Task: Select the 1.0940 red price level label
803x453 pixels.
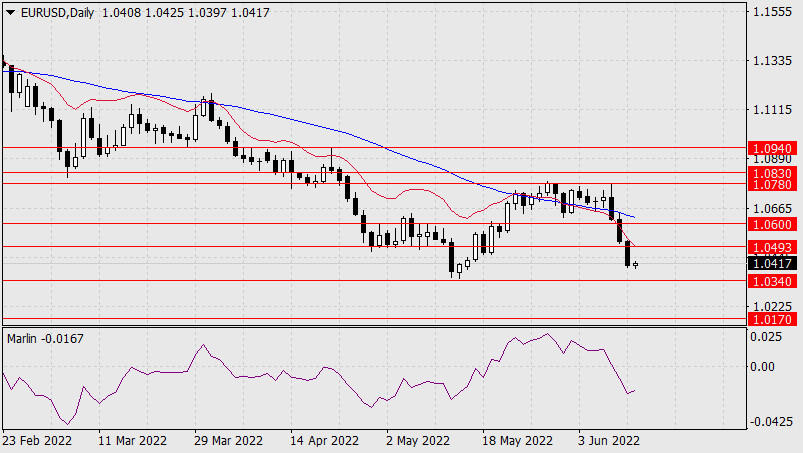Action: tap(773, 148)
